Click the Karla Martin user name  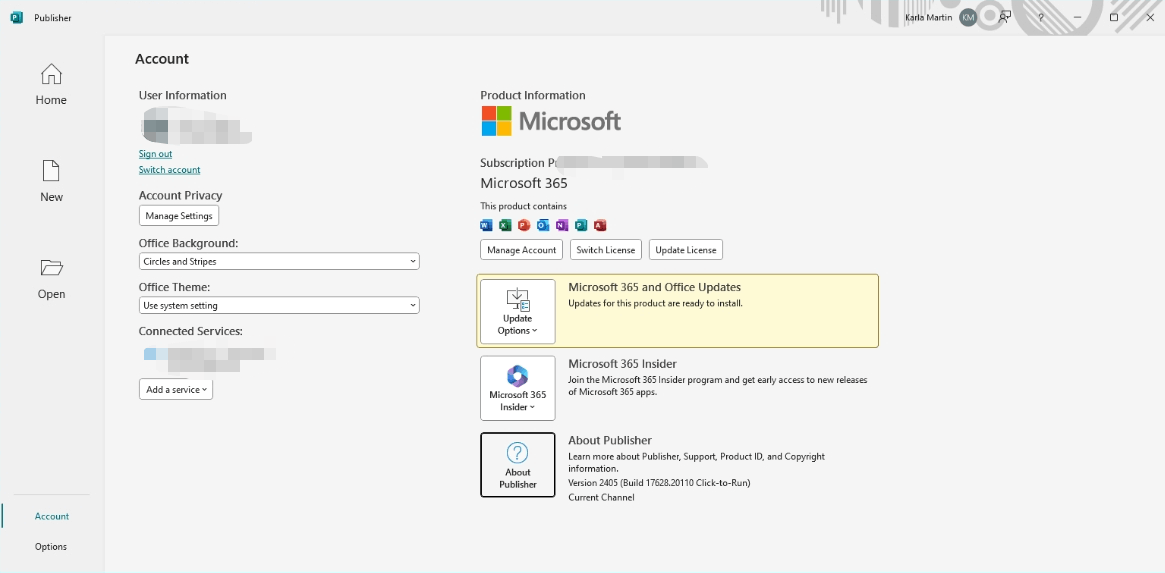point(929,18)
